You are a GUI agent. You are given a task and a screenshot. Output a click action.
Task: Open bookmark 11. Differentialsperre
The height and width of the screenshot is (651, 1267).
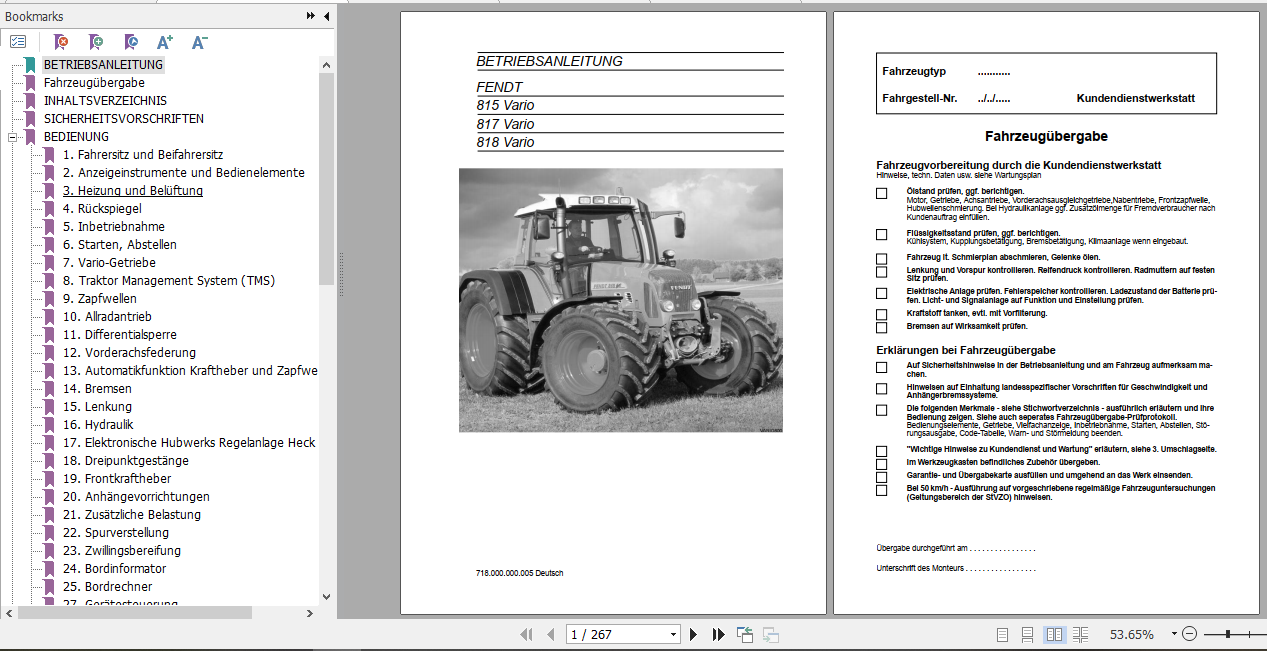tap(120, 335)
